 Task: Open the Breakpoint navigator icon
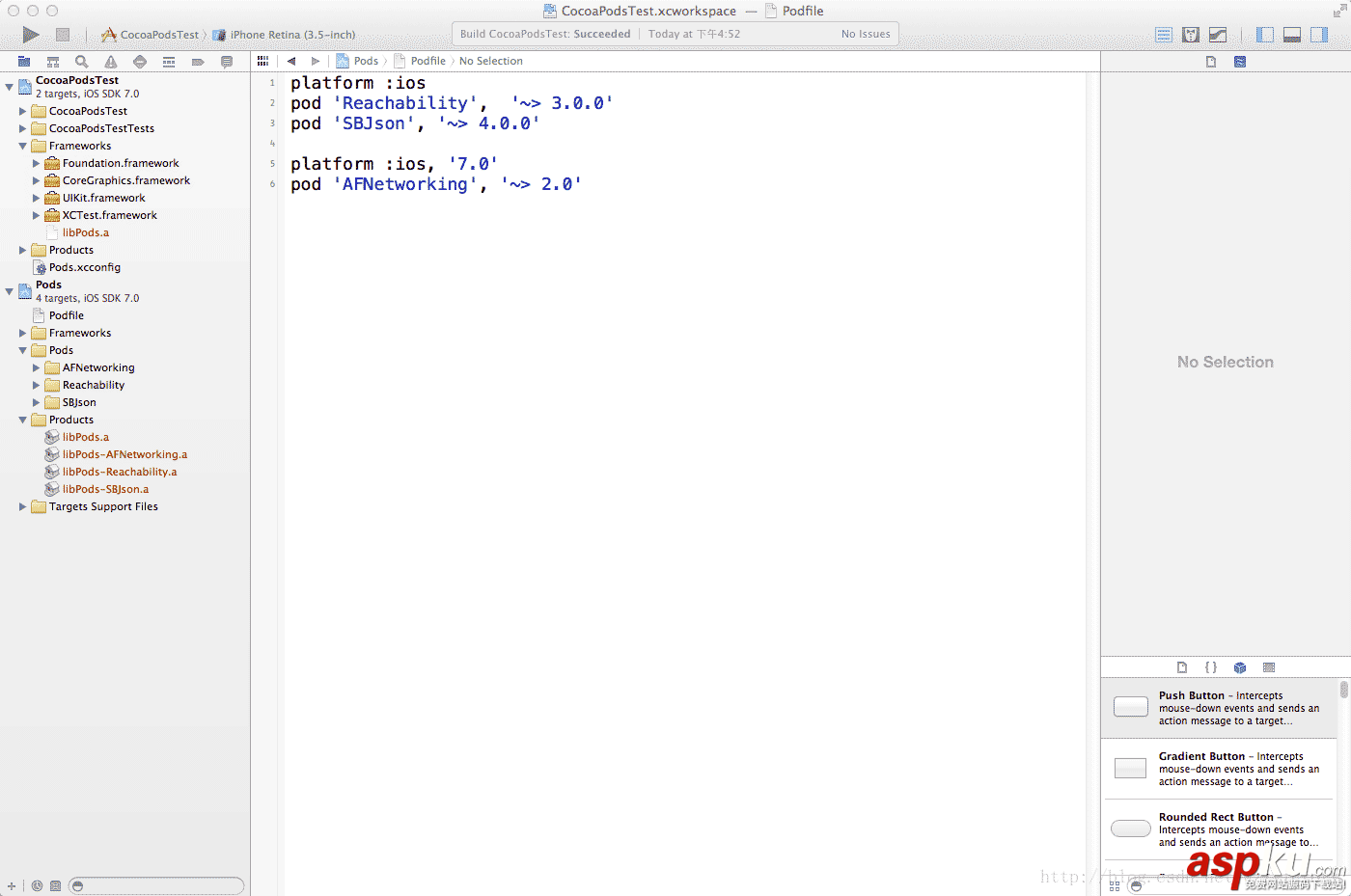click(200, 61)
